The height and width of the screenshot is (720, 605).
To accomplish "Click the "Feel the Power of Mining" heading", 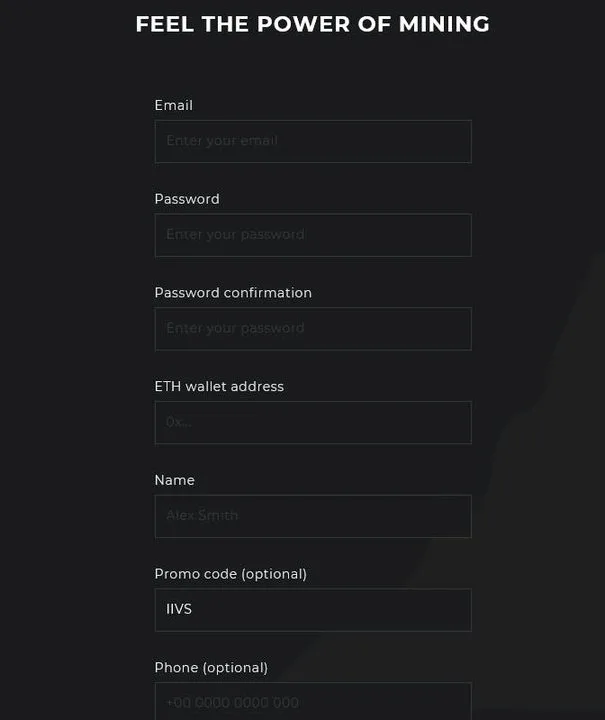I will 312,24.
